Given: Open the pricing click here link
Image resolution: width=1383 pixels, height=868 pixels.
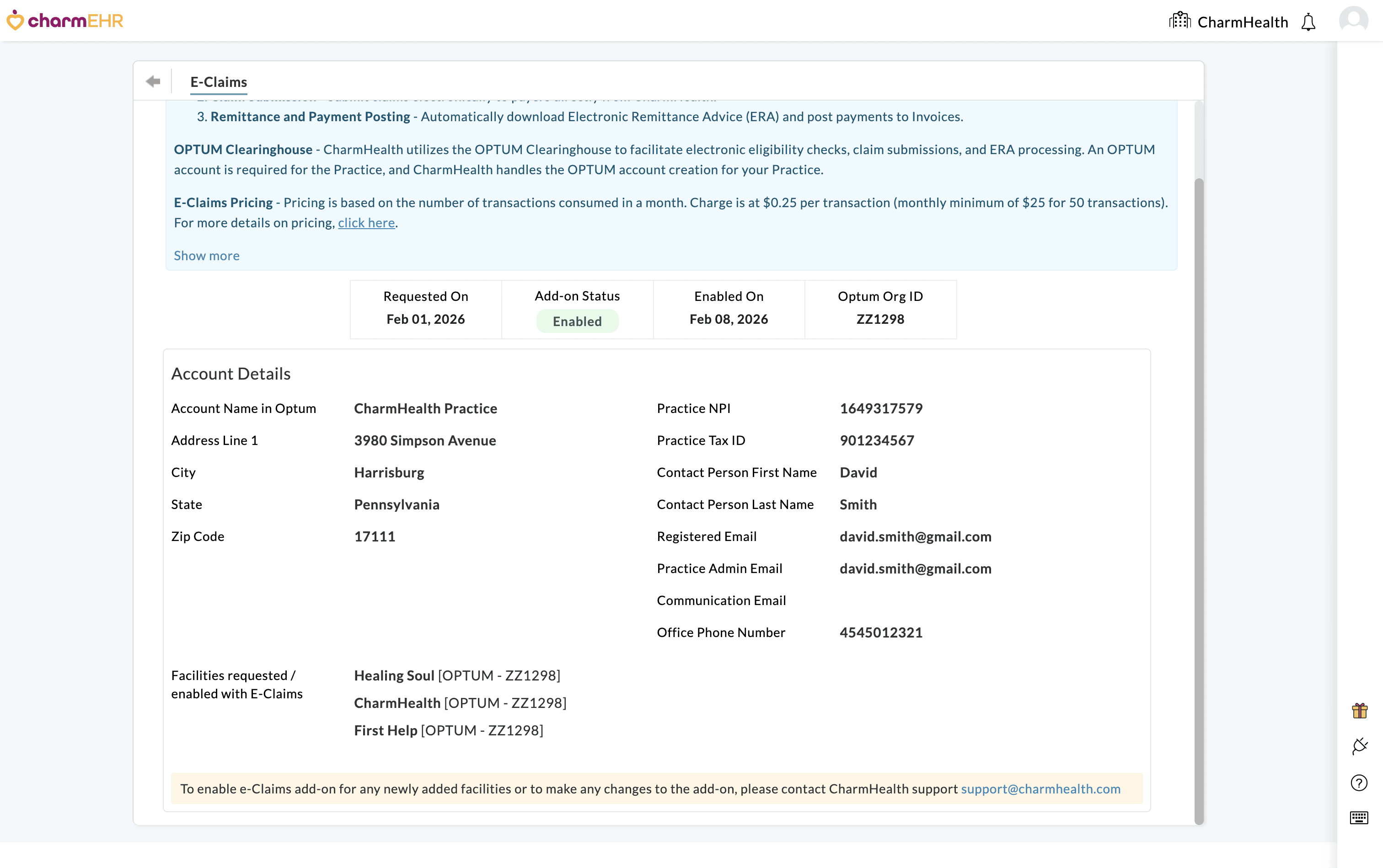Looking at the screenshot, I should pyautogui.click(x=366, y=223).
